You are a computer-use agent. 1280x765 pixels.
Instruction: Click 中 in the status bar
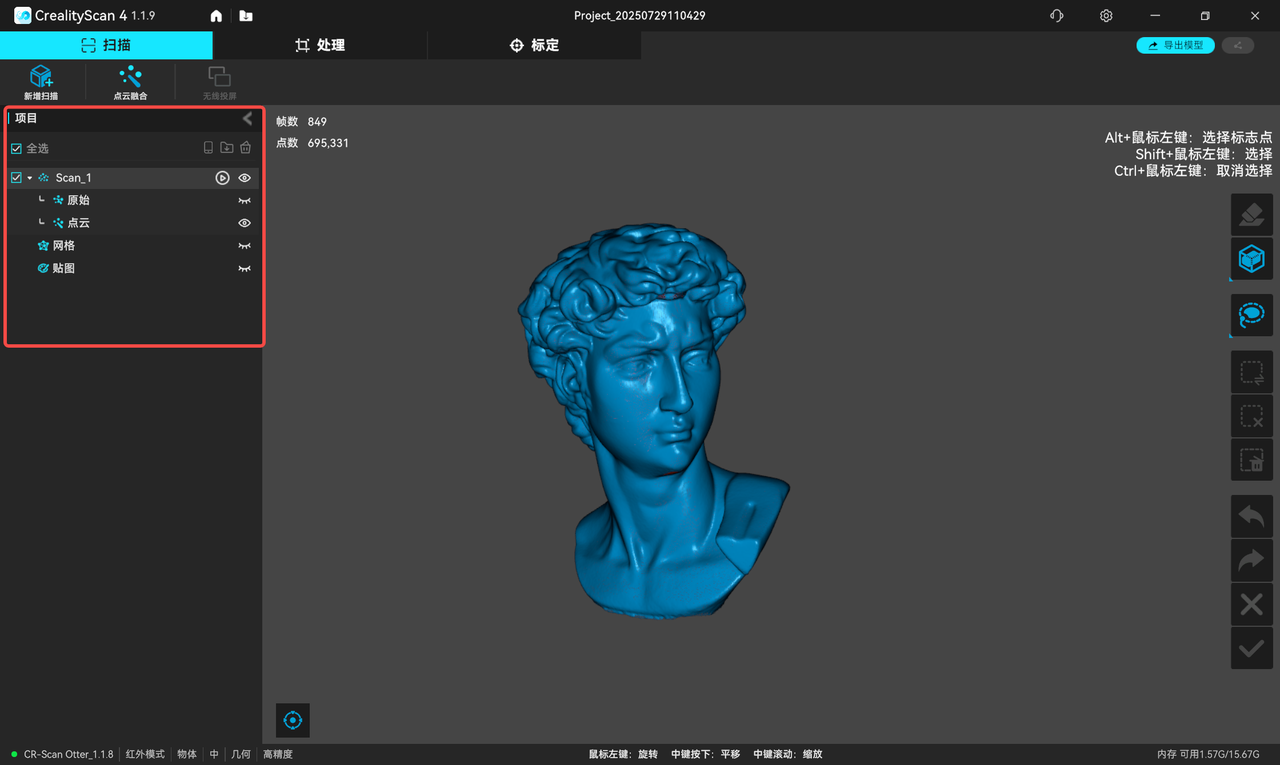coord(214,754)
